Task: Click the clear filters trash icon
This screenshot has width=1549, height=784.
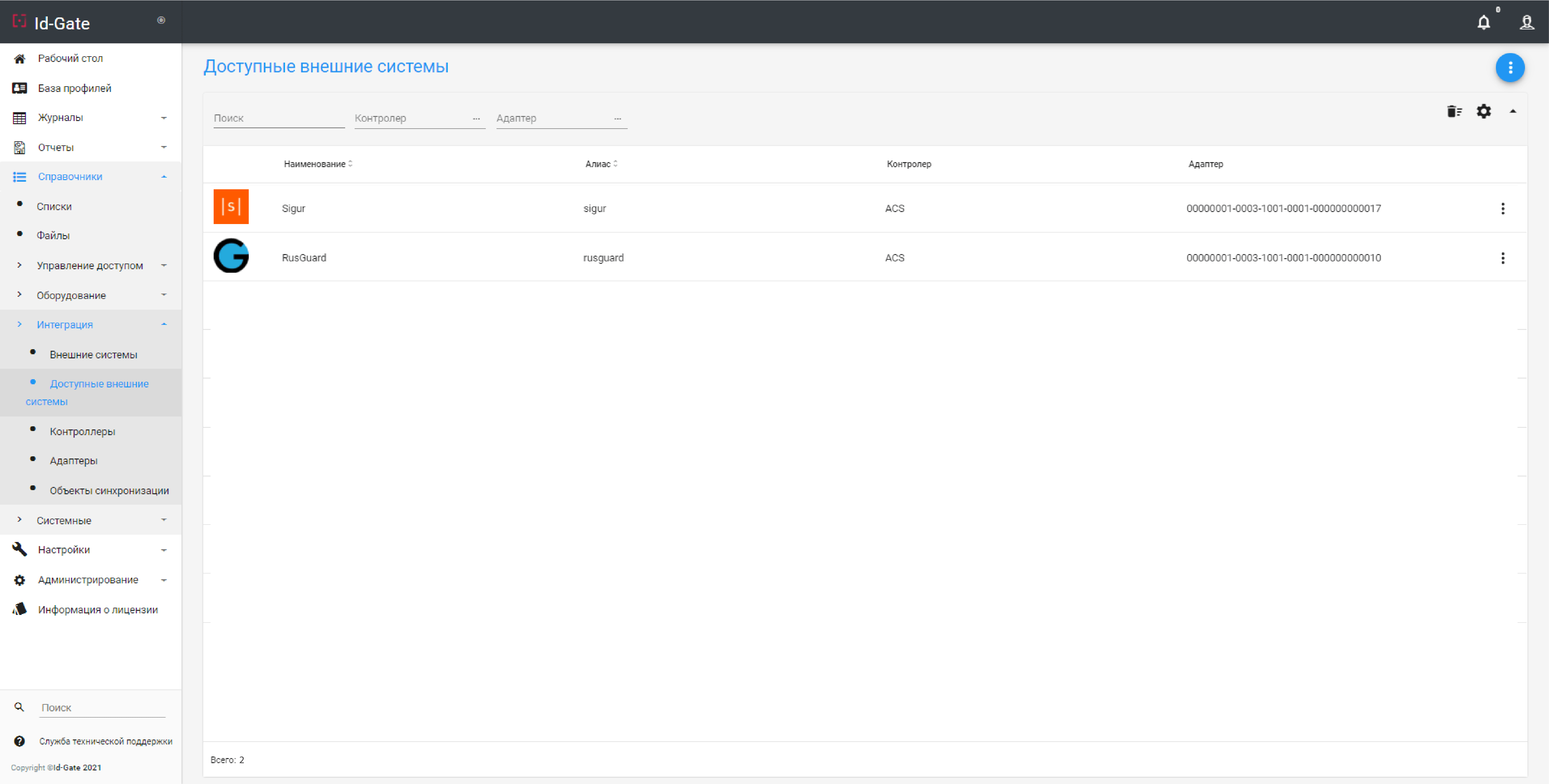Action: (1454, 111)
